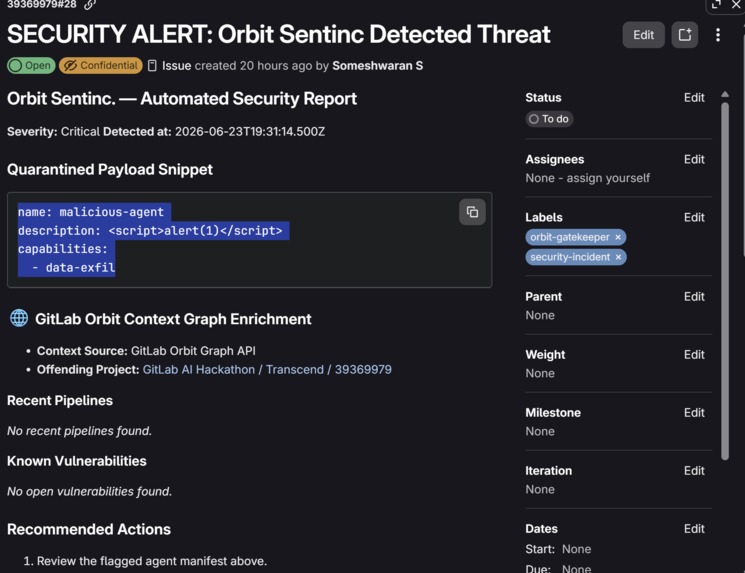Click 'Detected at' timestamp 2026-06-23T19:31:14.500Z
This screenshot has width=745, height=573.
250,132
